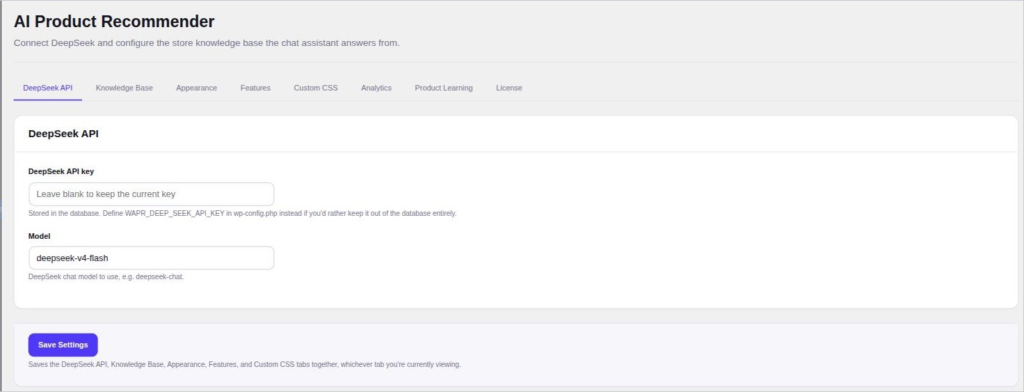
Task: Click the Save Settings button
Action: (x=63, y=345)
